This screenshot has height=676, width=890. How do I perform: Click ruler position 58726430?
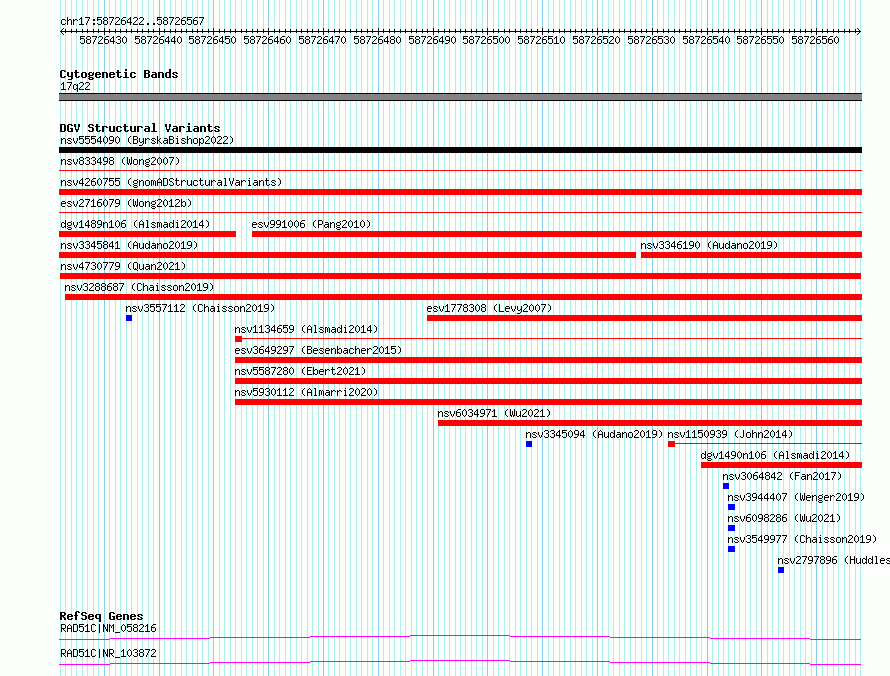point(103,40)
